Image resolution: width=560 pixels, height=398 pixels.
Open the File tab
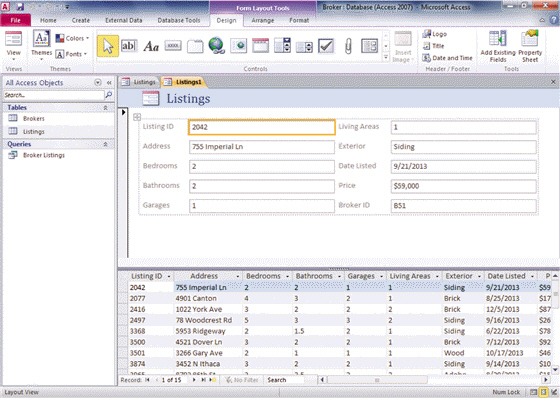pyautogui.click(x=16, y=20)
